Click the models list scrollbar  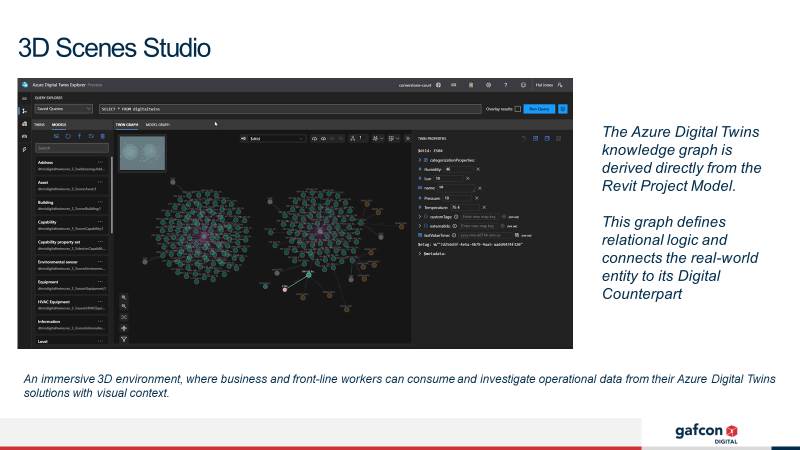pos(111,196)
